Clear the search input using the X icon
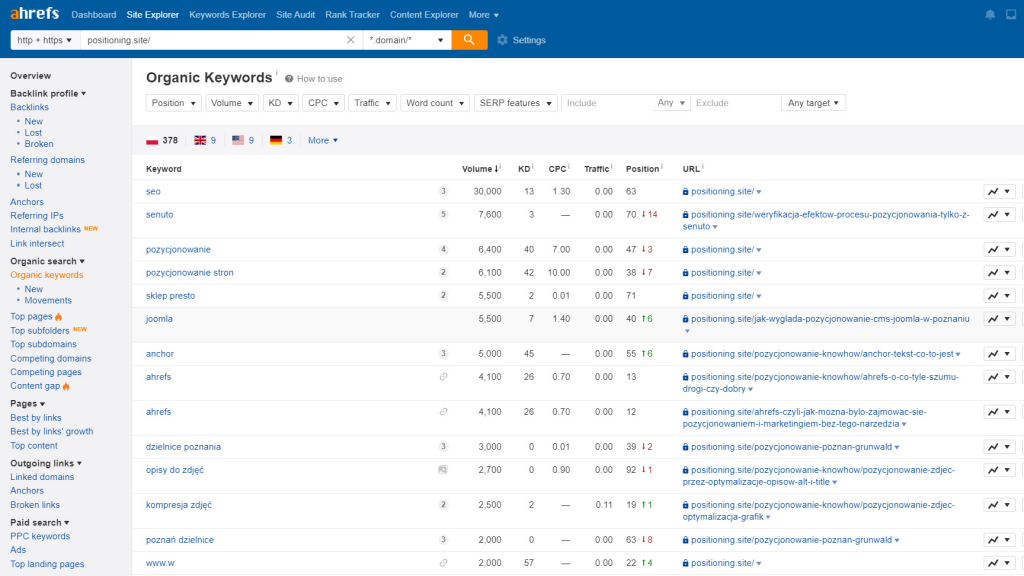The height and width of the screenshot is (576, 1024). tap(351, 40)
